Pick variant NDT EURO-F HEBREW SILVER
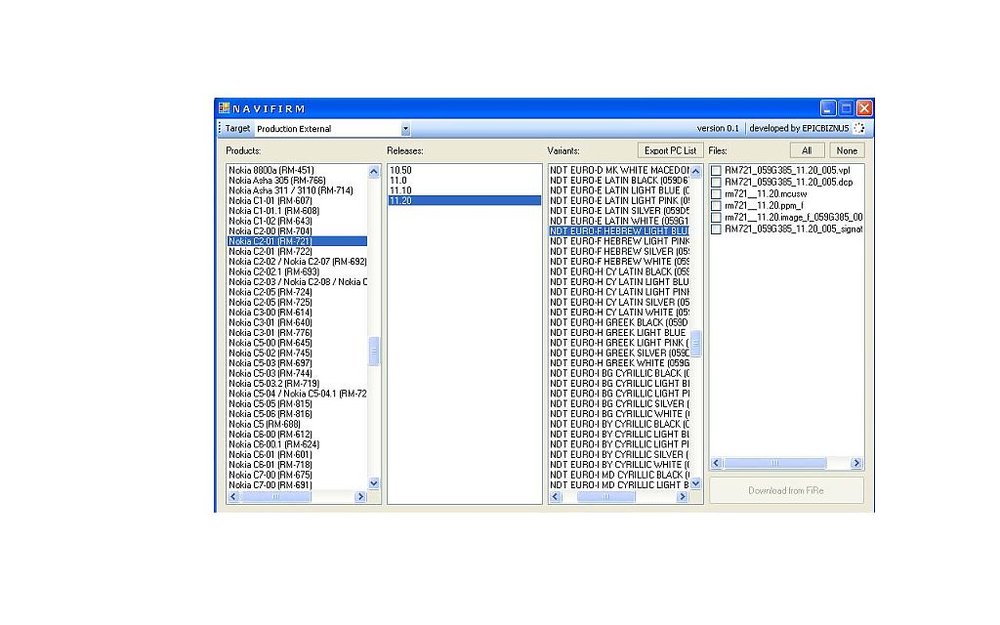 (x=619, y=252)
